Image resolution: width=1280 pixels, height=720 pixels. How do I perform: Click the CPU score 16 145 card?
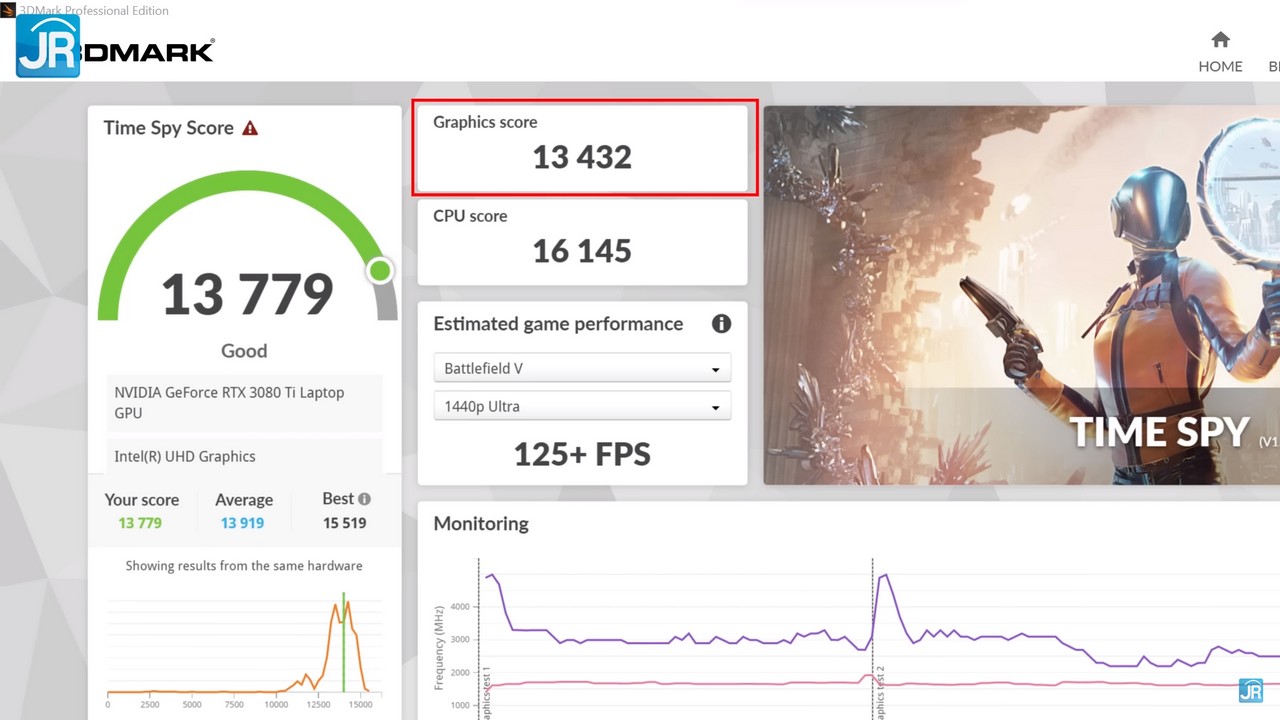pos(582,241)
